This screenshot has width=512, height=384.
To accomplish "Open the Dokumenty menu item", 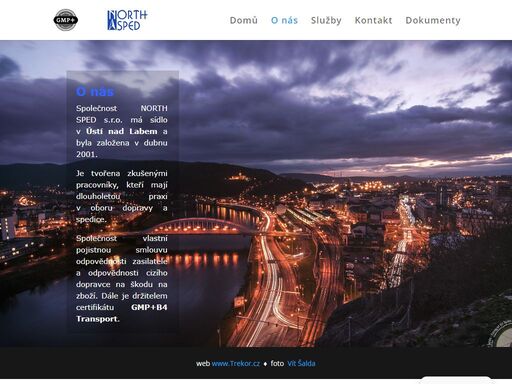I will [433, 20].
